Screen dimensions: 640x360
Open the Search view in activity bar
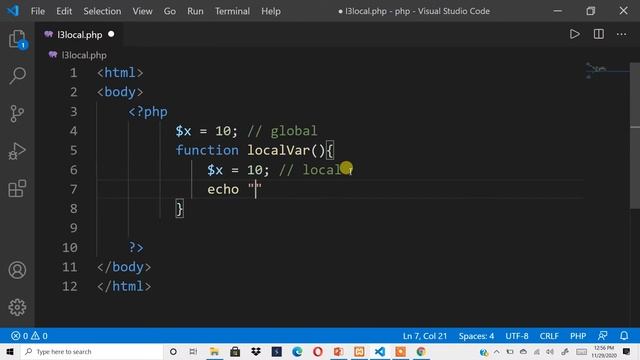[17, 76]
